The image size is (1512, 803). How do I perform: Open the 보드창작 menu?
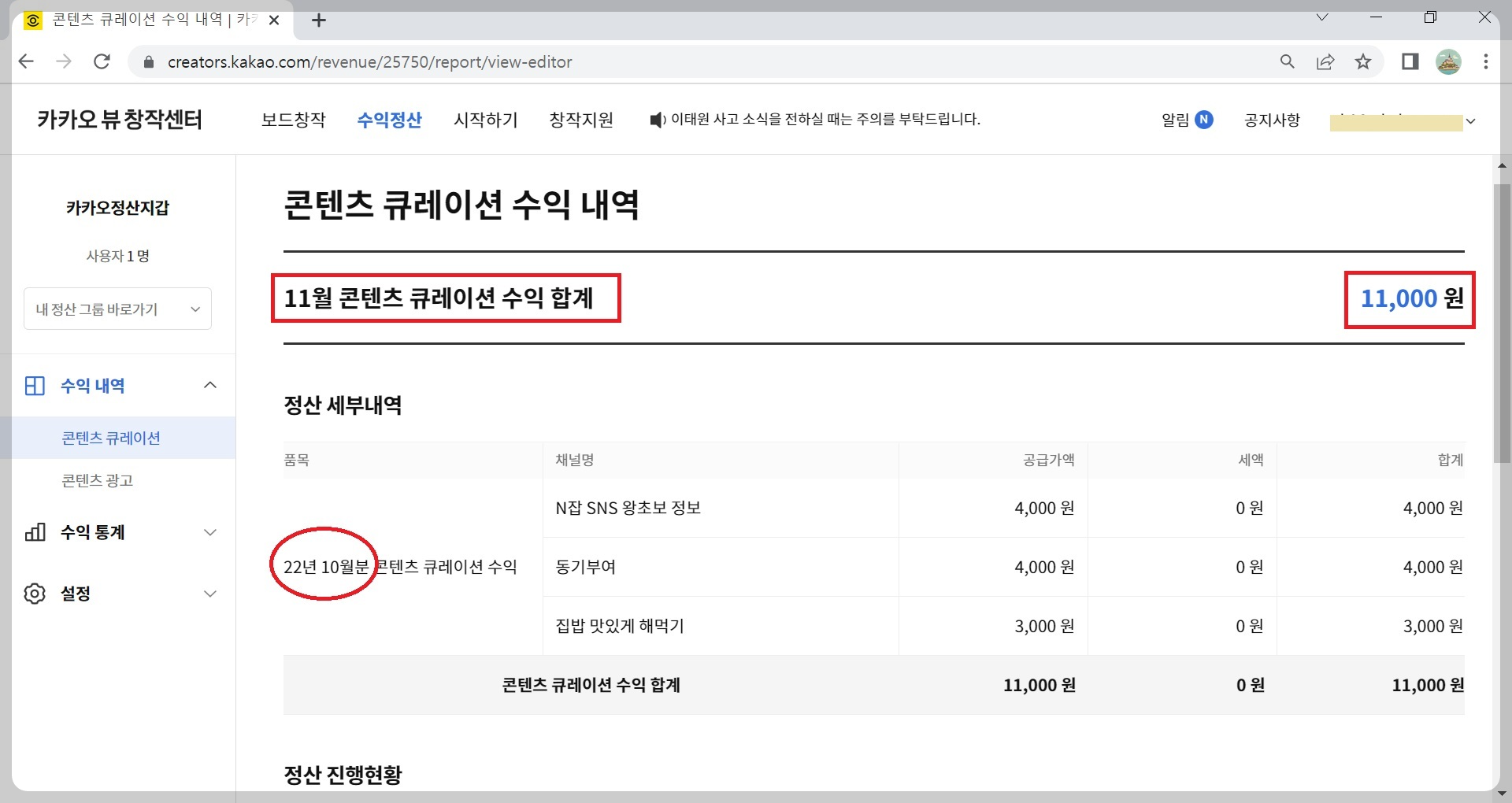294,120
